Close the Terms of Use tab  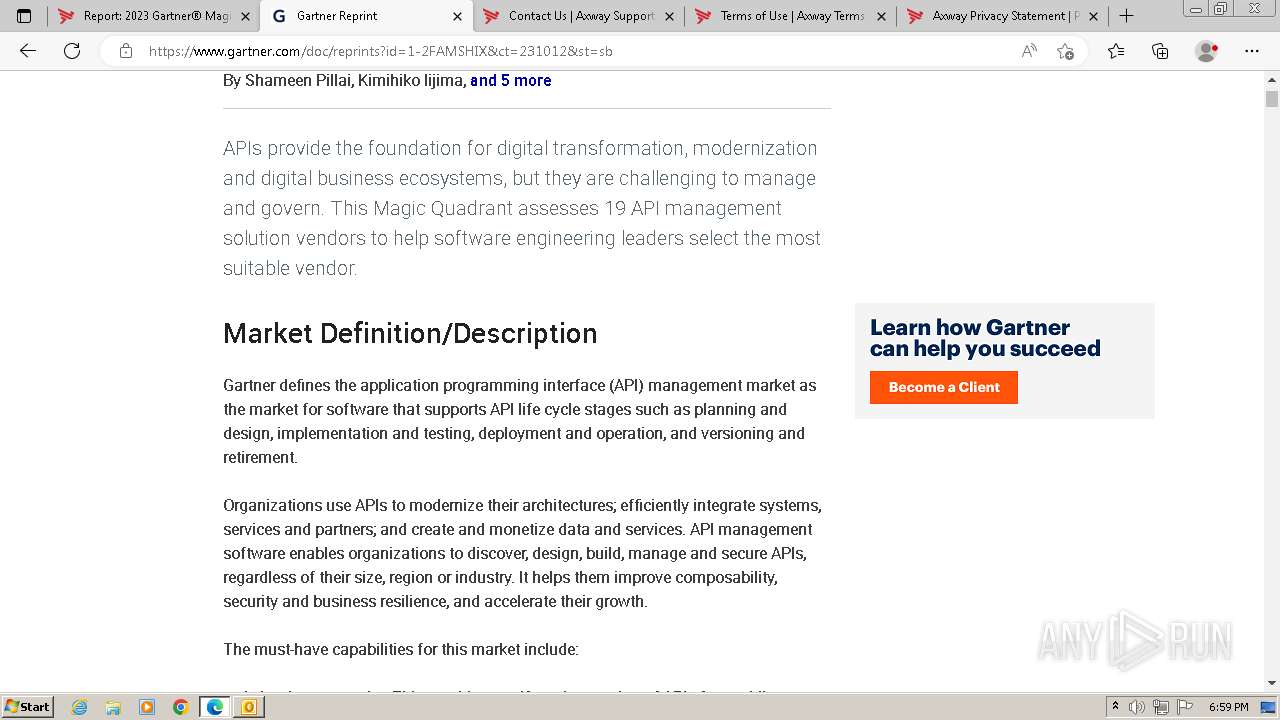click(881, 16)
